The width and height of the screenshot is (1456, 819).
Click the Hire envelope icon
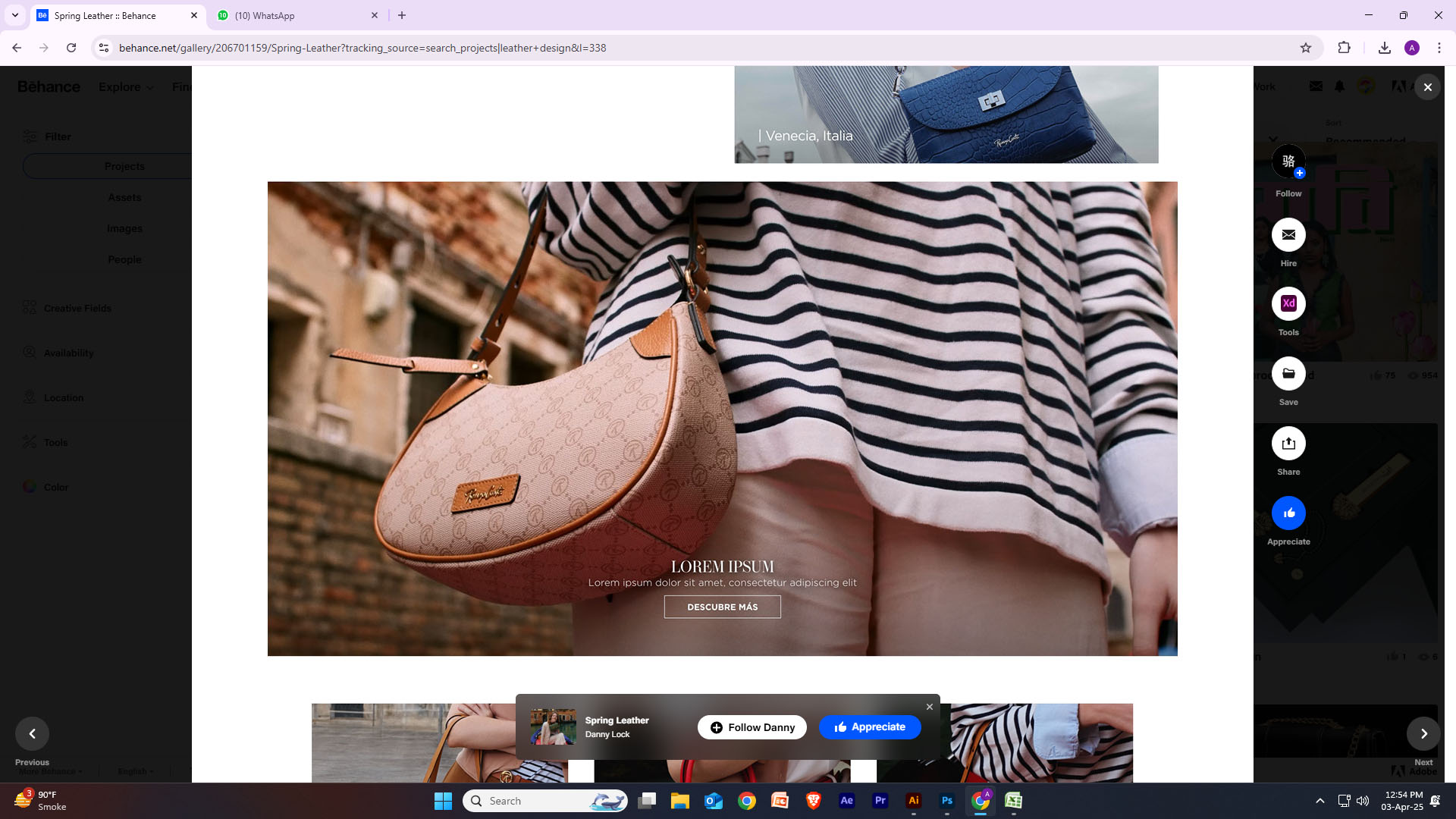(x=1288, y=235)
